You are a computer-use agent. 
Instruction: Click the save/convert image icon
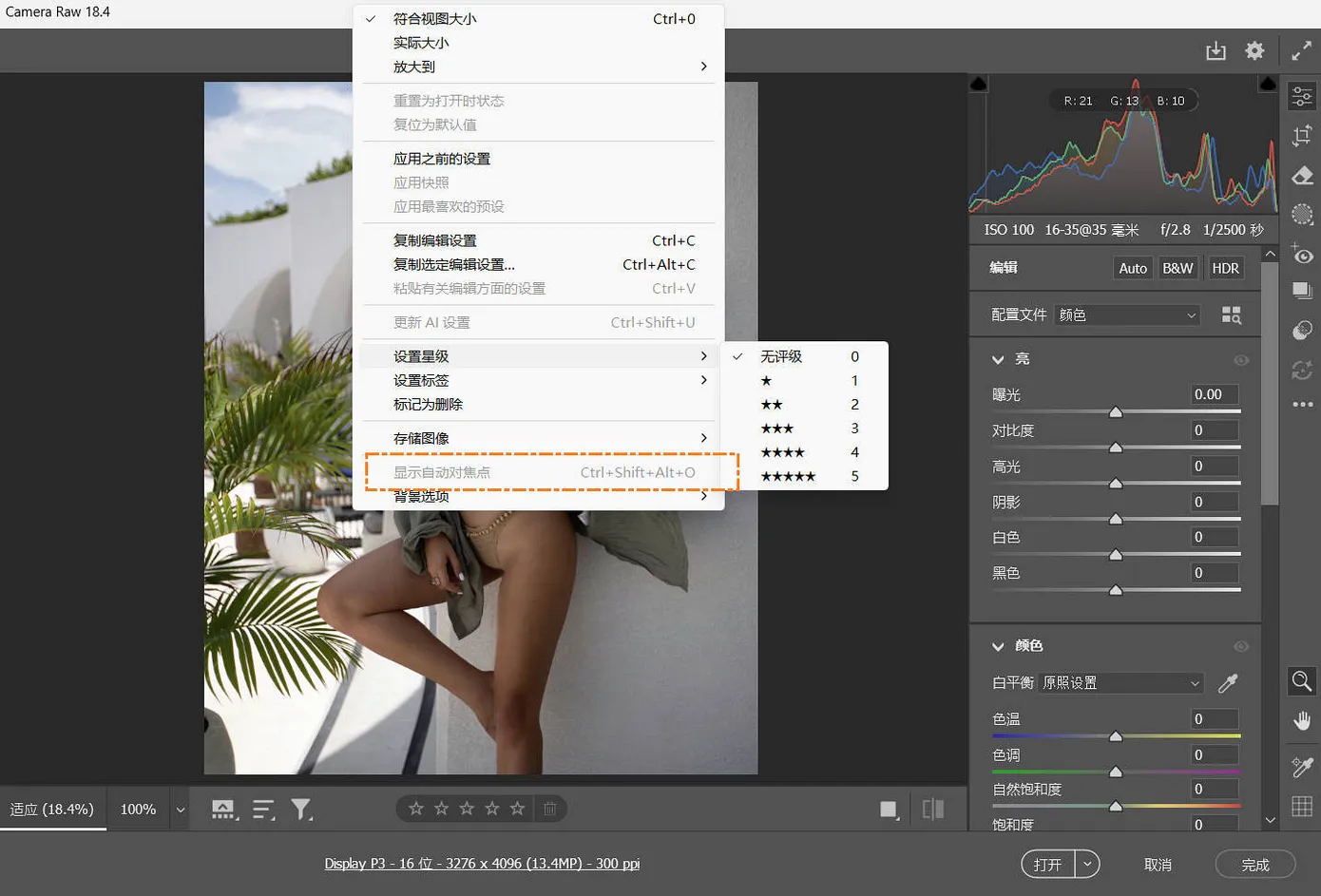(x=1216, y=51)
